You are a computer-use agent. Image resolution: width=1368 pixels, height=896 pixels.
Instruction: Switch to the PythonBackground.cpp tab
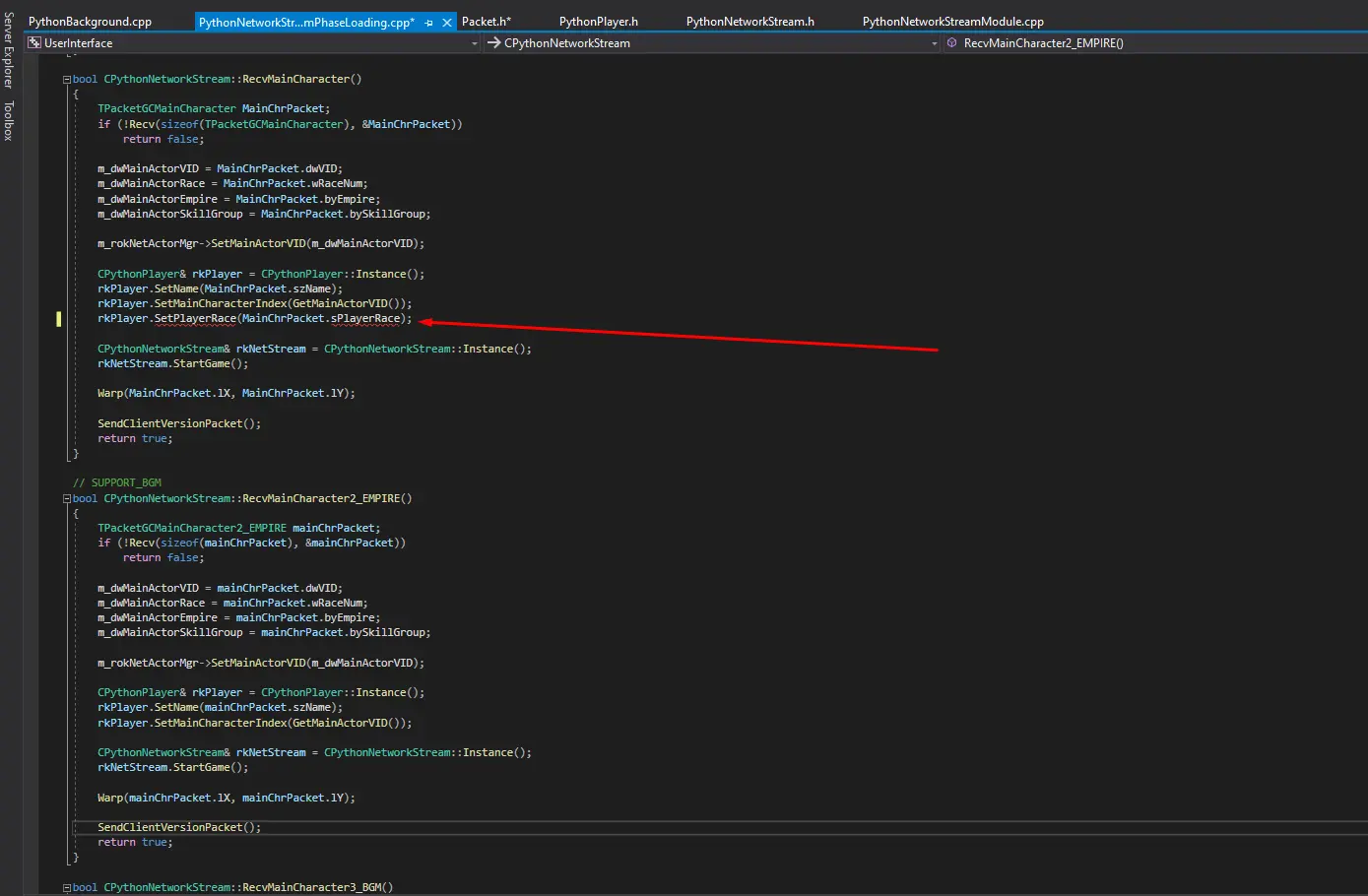click(x=90, y=22)
